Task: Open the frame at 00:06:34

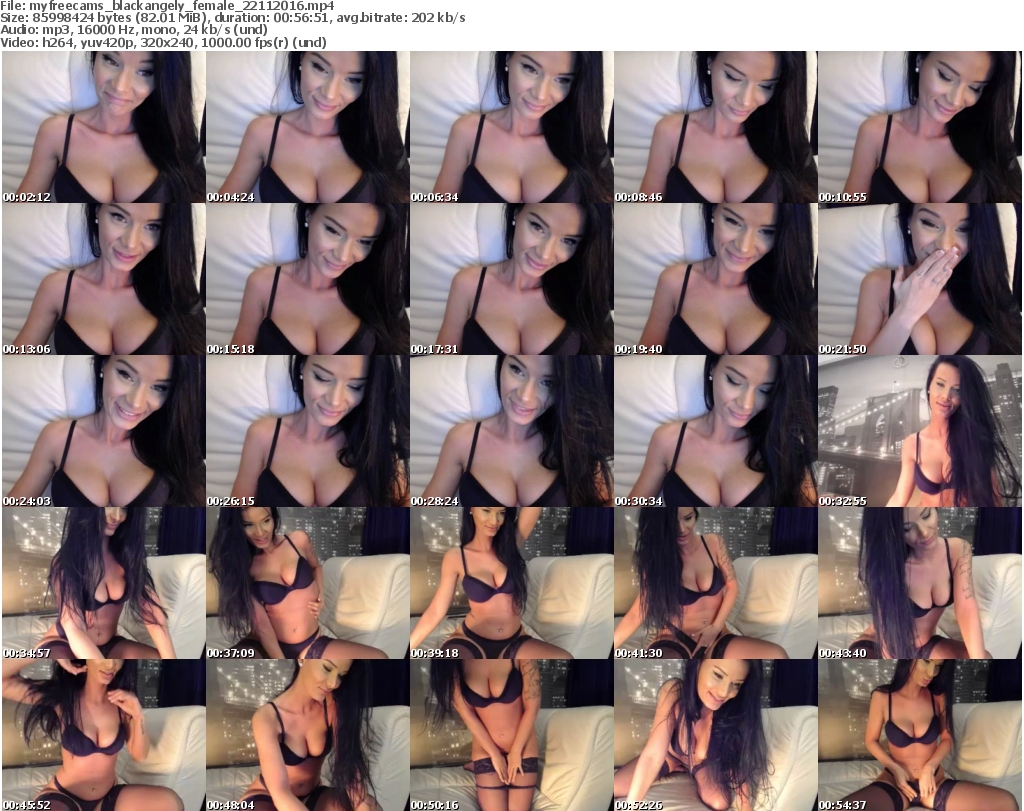Action: click(x=511, y=127)
